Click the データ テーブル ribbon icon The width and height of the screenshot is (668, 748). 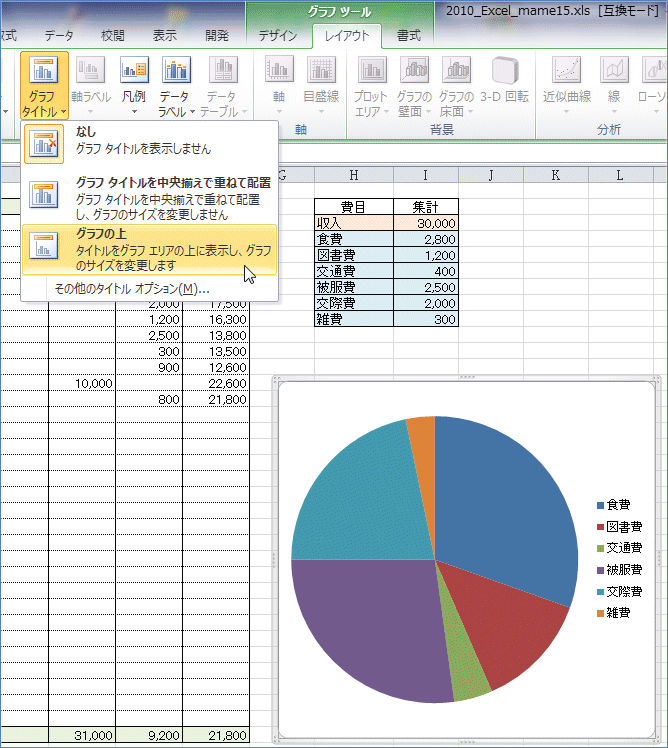(x=223, y=71)
